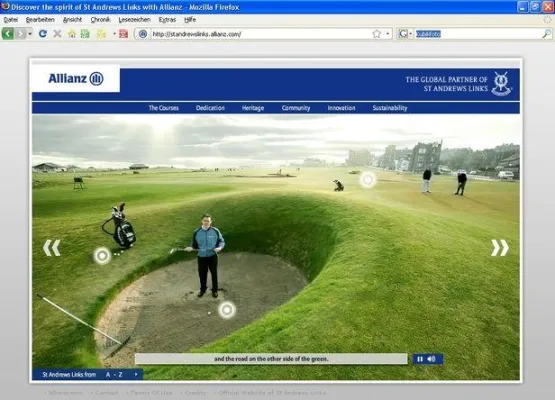Viewport: 555px width, 400px height.
Task: Pan the panorama right with the double arrow
Action: (x=500, y=248)
